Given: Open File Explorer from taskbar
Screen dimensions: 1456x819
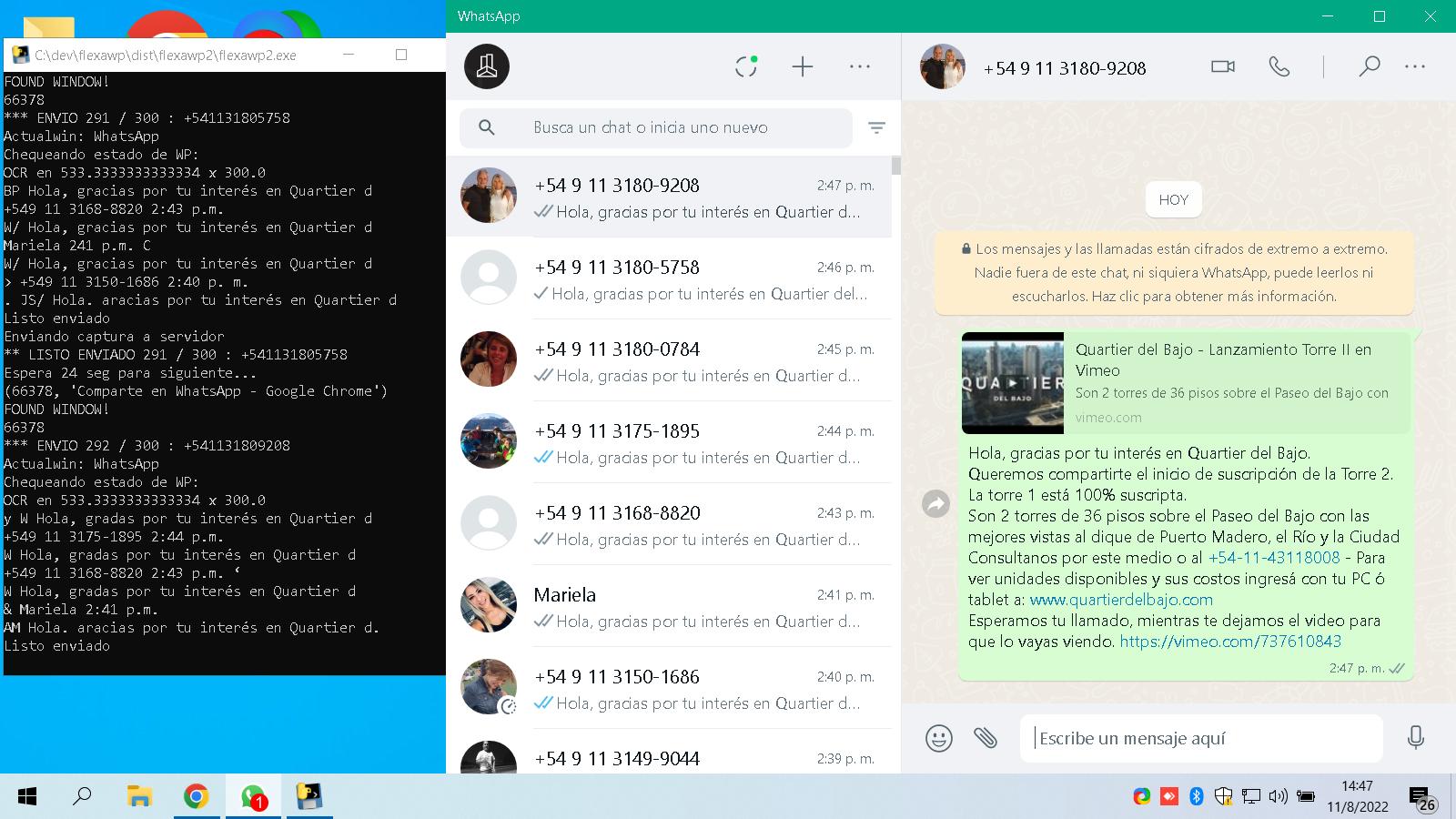Looking at the screenshot, I should point(139,797).
